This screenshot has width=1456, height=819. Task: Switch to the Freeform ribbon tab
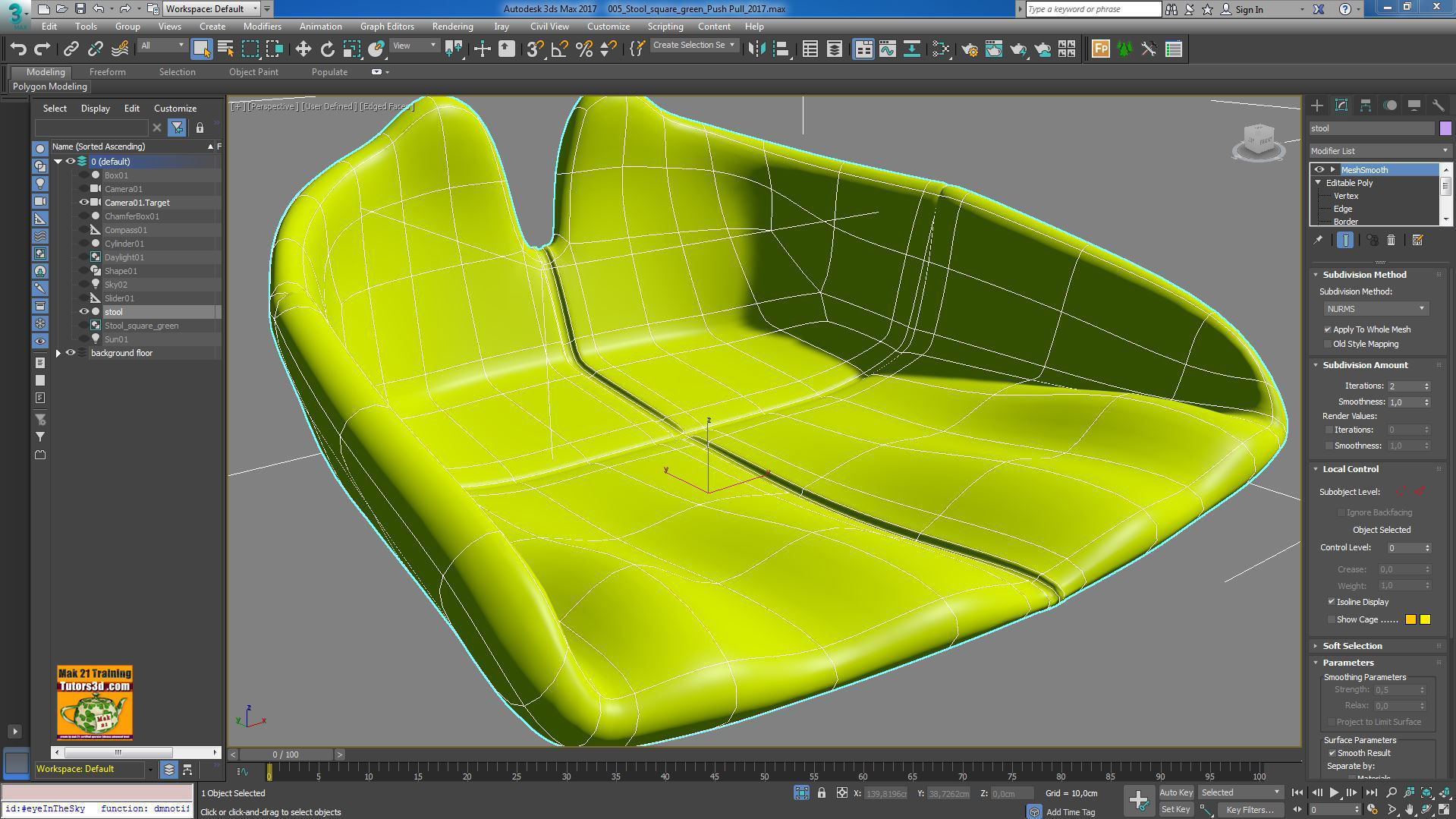point(107,72)
